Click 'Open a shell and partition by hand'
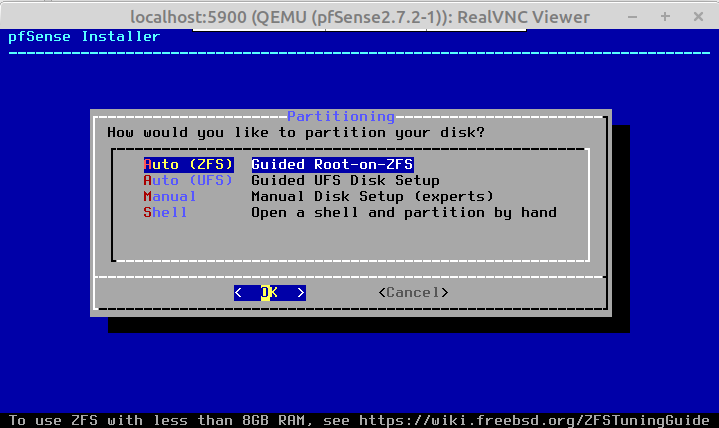Image resolution: width=719 pixels, height=428 pixels. click(404, 212)
